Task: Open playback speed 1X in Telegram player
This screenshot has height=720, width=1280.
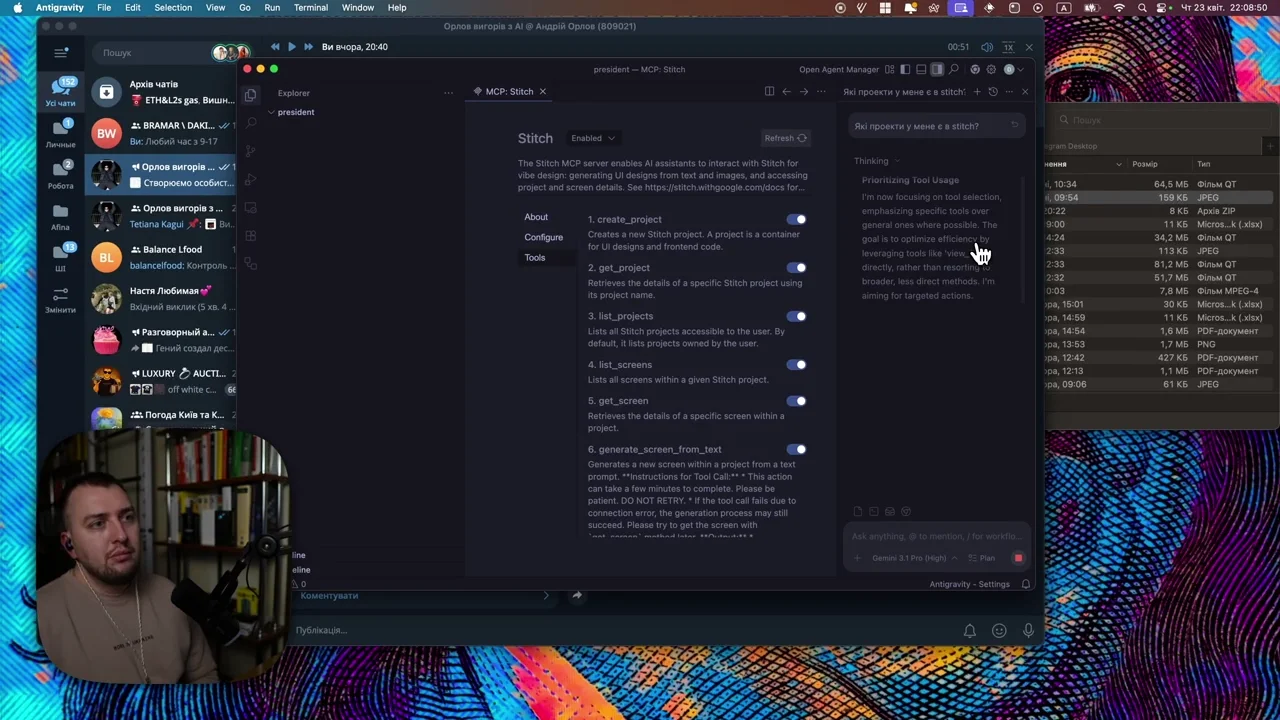Action: [1008, 47]
